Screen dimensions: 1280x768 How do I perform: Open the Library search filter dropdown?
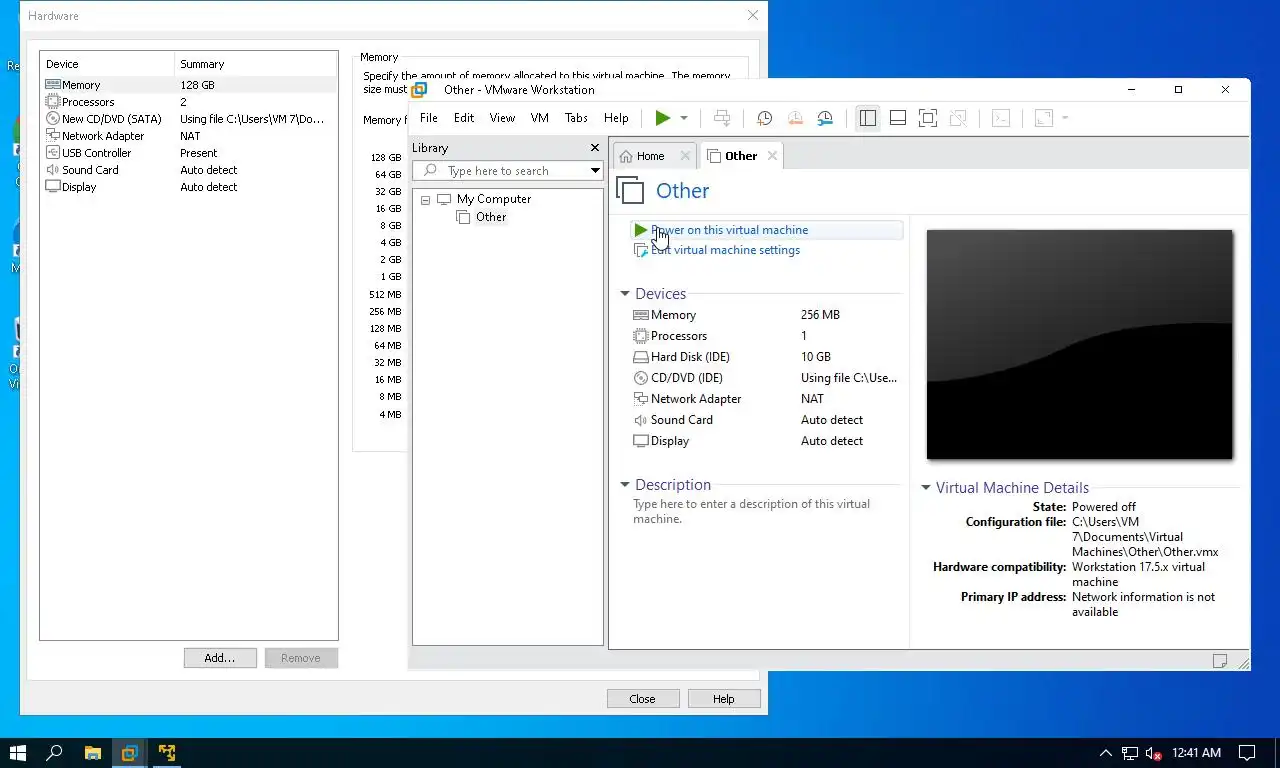click(x=595, y=171)
